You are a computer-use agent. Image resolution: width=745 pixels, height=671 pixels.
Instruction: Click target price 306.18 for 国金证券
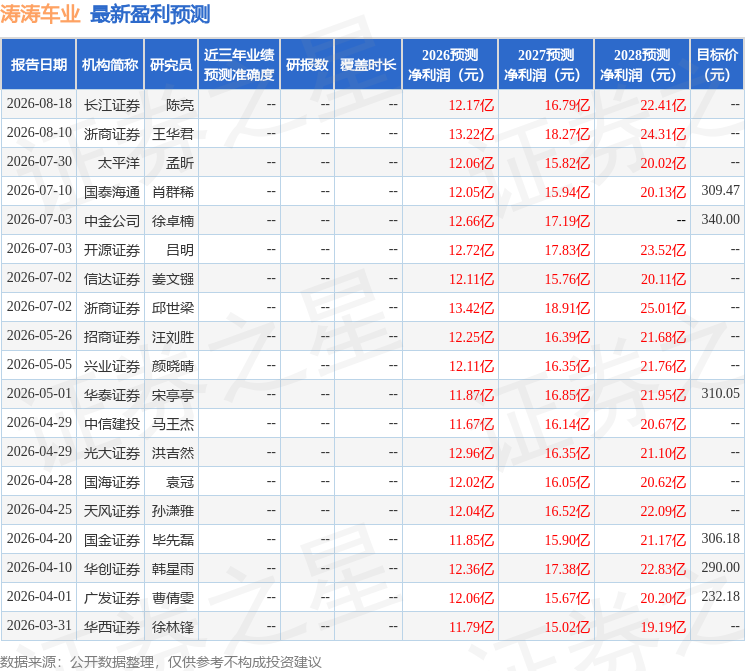click(x=720, y=538)
